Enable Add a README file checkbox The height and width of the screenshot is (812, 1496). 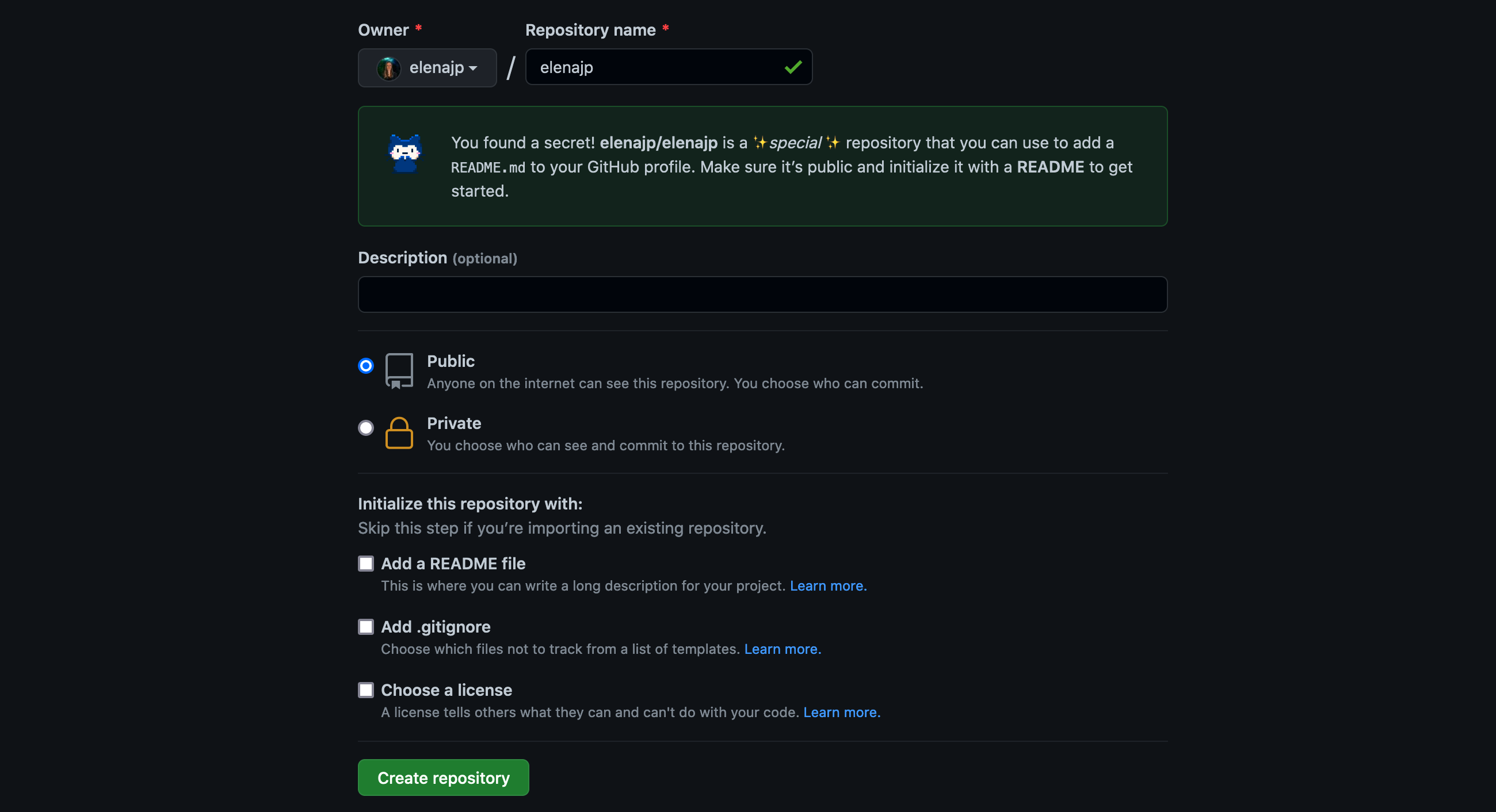(x=366, y=564)
